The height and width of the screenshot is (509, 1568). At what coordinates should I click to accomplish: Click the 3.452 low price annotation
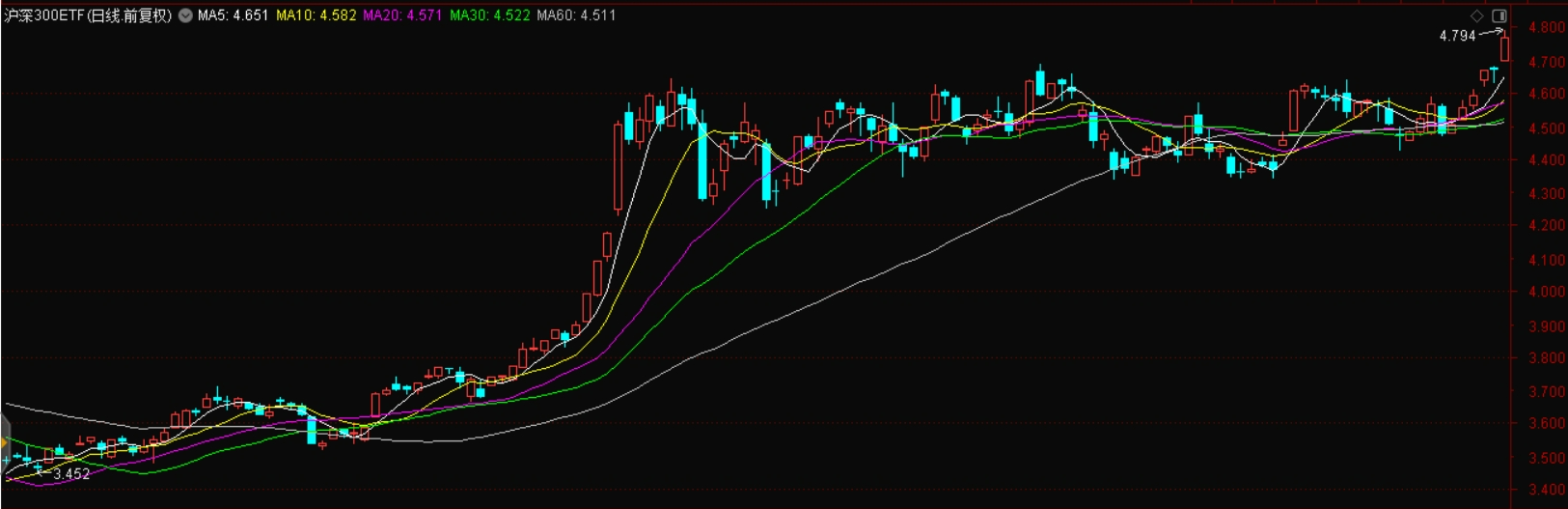tap(71, 474)
